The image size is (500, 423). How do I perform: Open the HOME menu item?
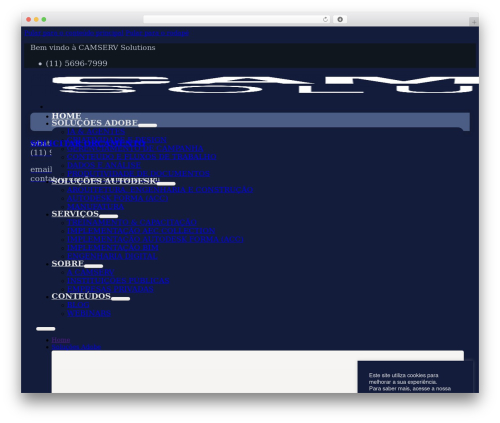coord(66,116)
